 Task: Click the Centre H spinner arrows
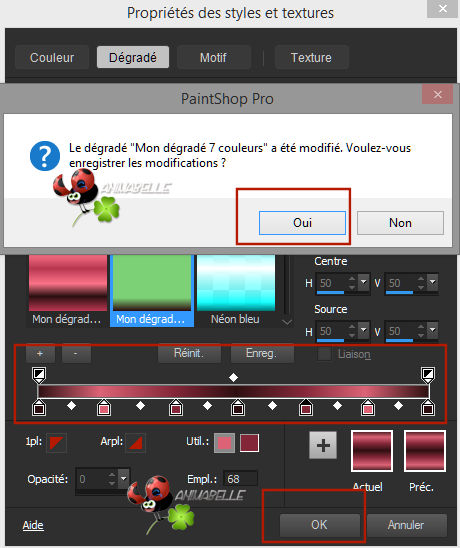click(x=352, y=282)
